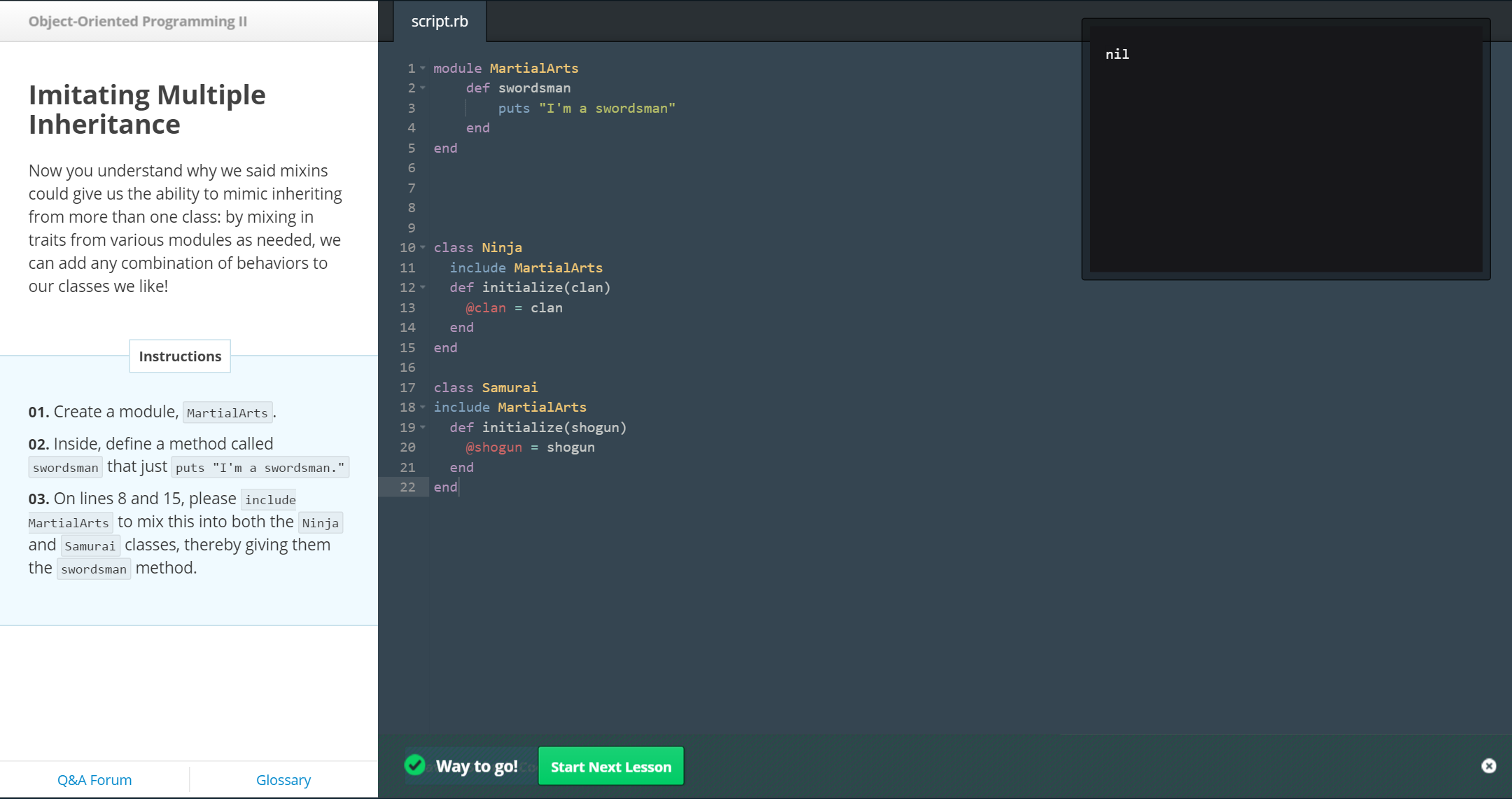Click the Way to go! message
This screenshot has height=799, width=1512.
pos(477,767)
